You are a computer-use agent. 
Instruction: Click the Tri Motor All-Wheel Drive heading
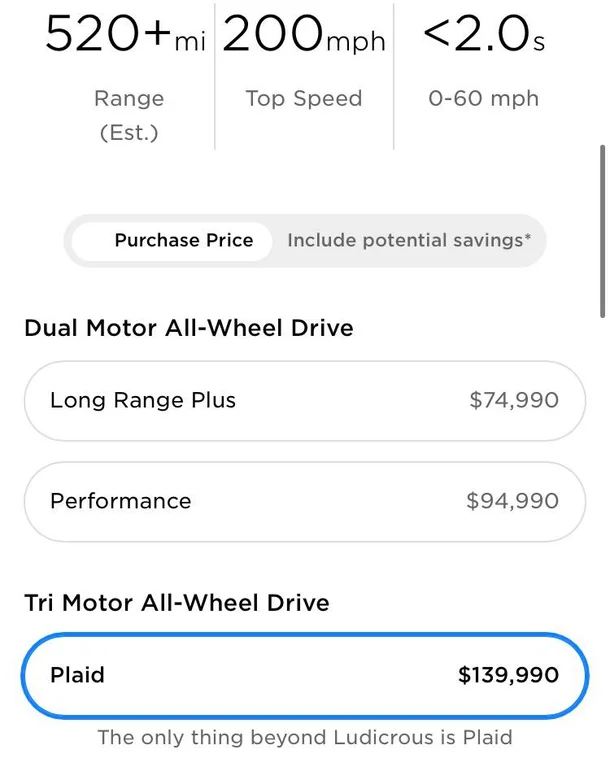click(x=177, y=603)
